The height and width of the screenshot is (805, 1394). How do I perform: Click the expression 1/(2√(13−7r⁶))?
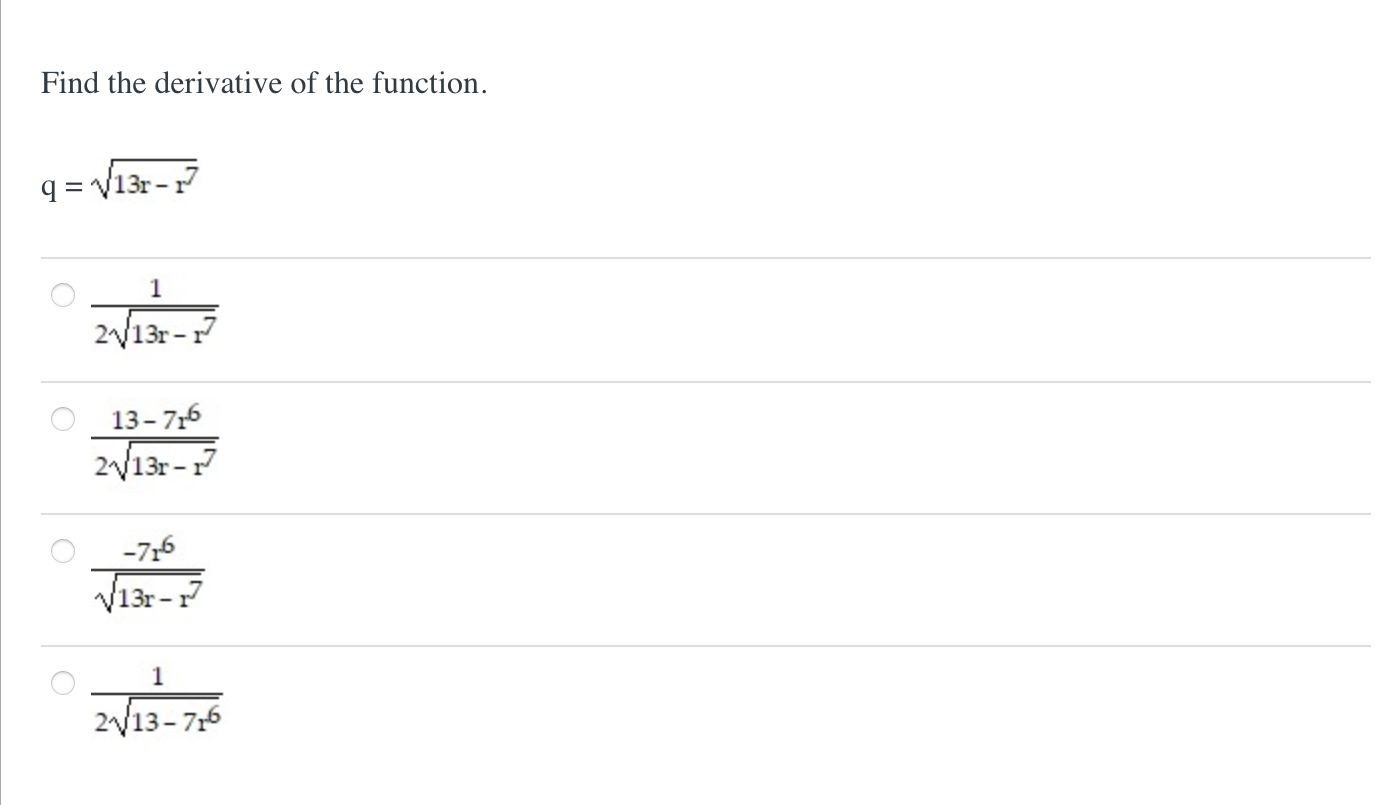pos(158,700)
